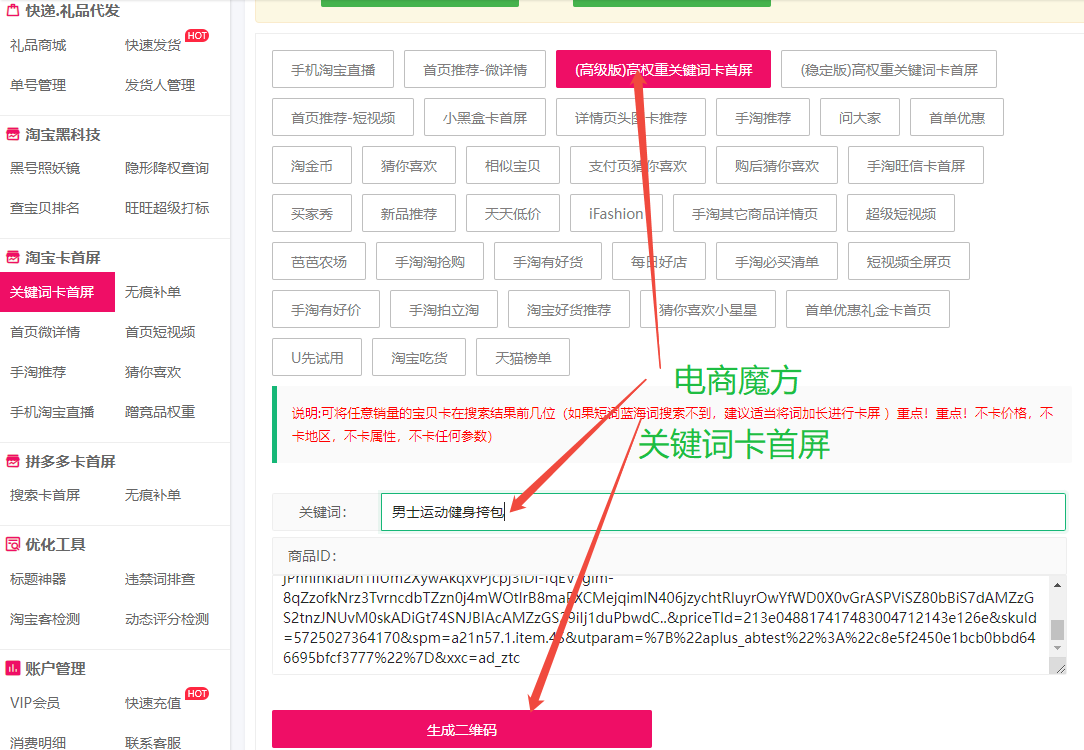Open 快速充值 page

pyautogui.click(x=153, y=703)
